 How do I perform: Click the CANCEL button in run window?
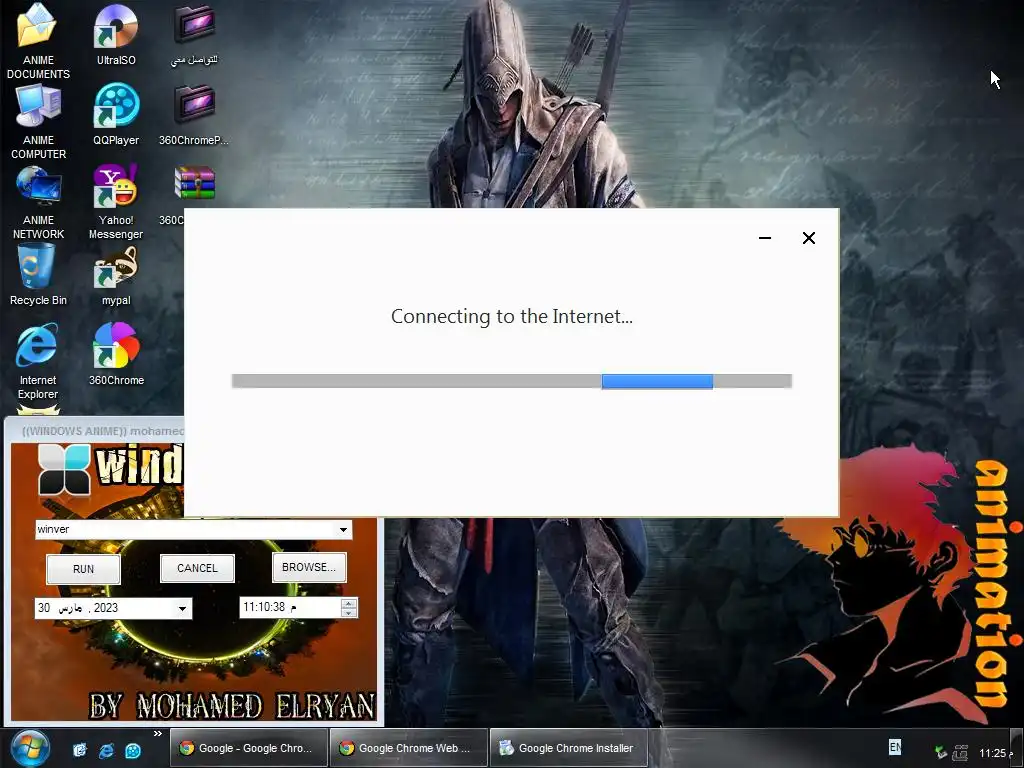tap(197, 568)
